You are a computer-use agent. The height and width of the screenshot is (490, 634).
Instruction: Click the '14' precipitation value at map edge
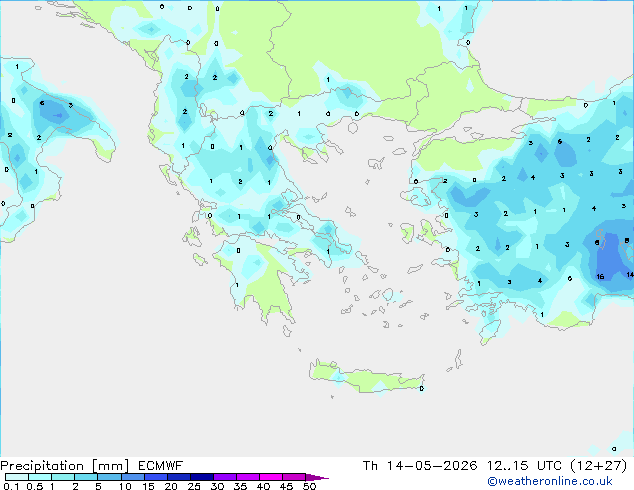[x=630, y=275]
